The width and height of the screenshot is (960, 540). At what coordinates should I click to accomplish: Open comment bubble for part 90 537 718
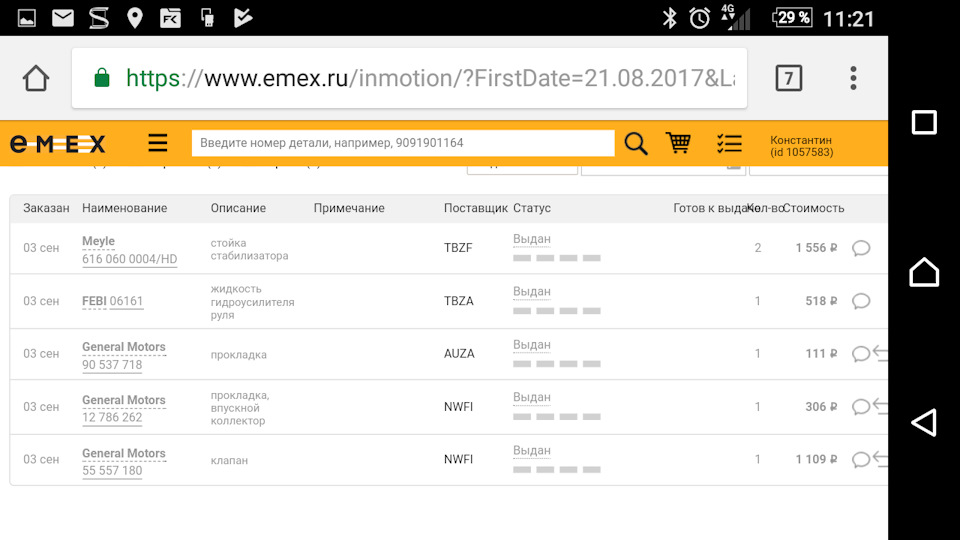(861, 354)
